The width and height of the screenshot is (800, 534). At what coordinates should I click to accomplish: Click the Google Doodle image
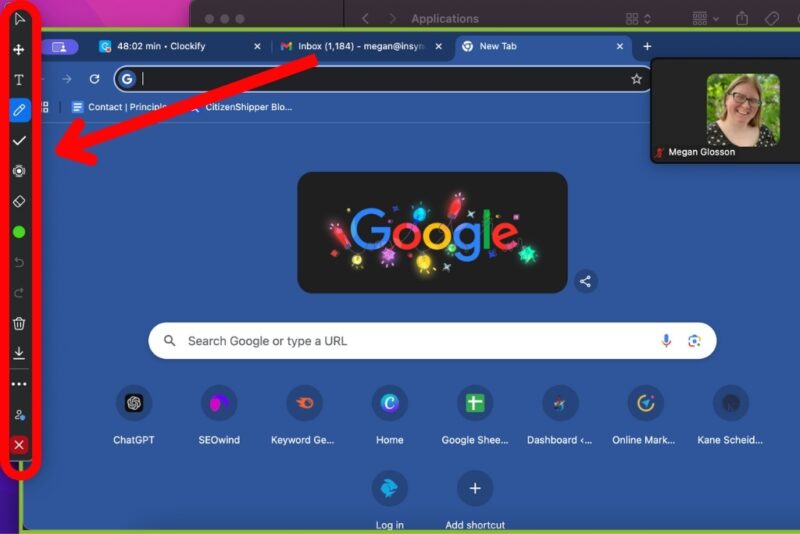[x=432, y=233]
